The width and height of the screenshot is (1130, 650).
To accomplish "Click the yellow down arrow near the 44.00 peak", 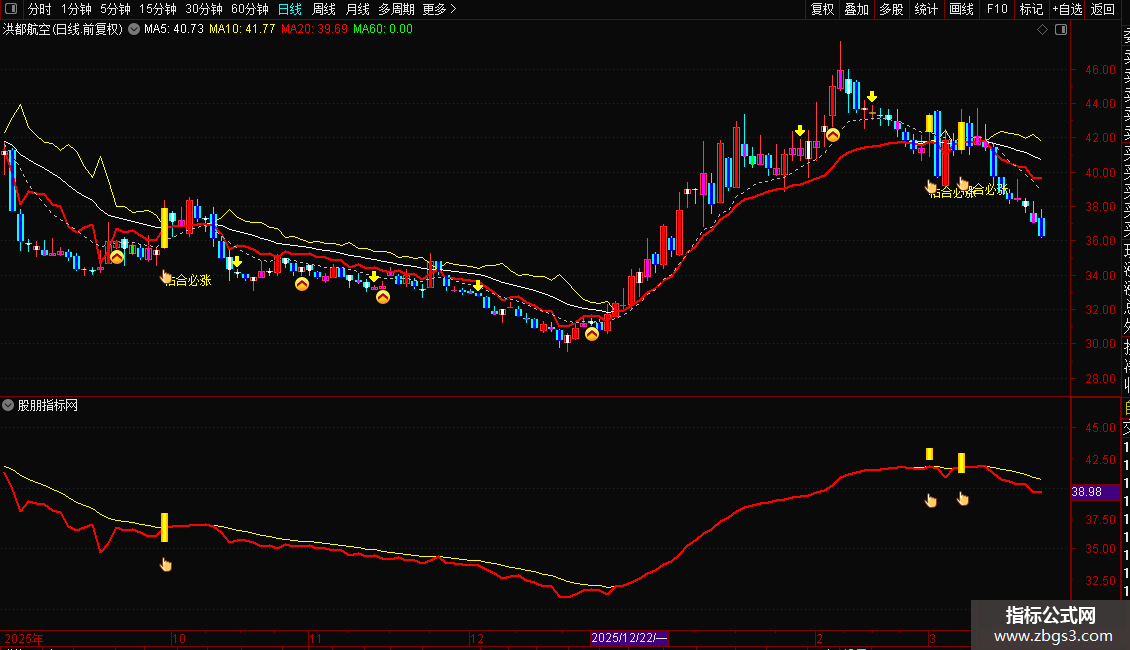I will 872,97.
